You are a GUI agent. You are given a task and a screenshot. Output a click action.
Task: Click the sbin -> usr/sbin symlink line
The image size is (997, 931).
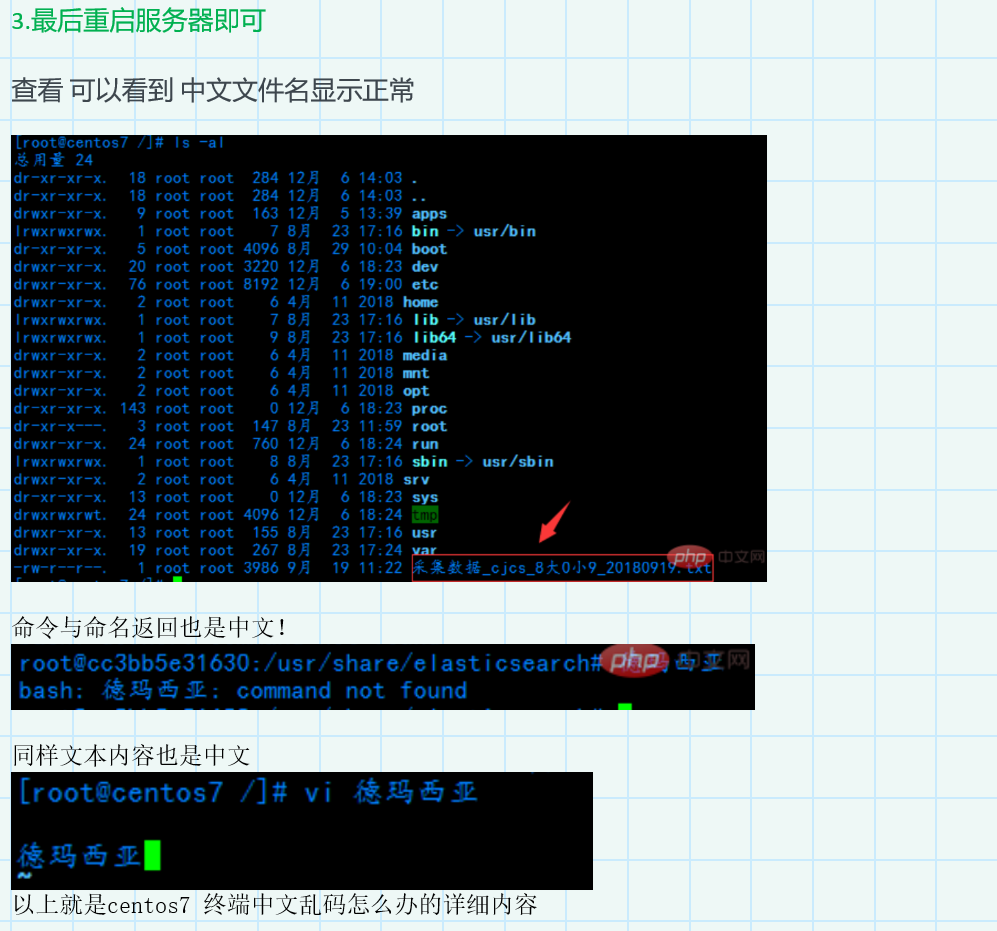[482, 462]
